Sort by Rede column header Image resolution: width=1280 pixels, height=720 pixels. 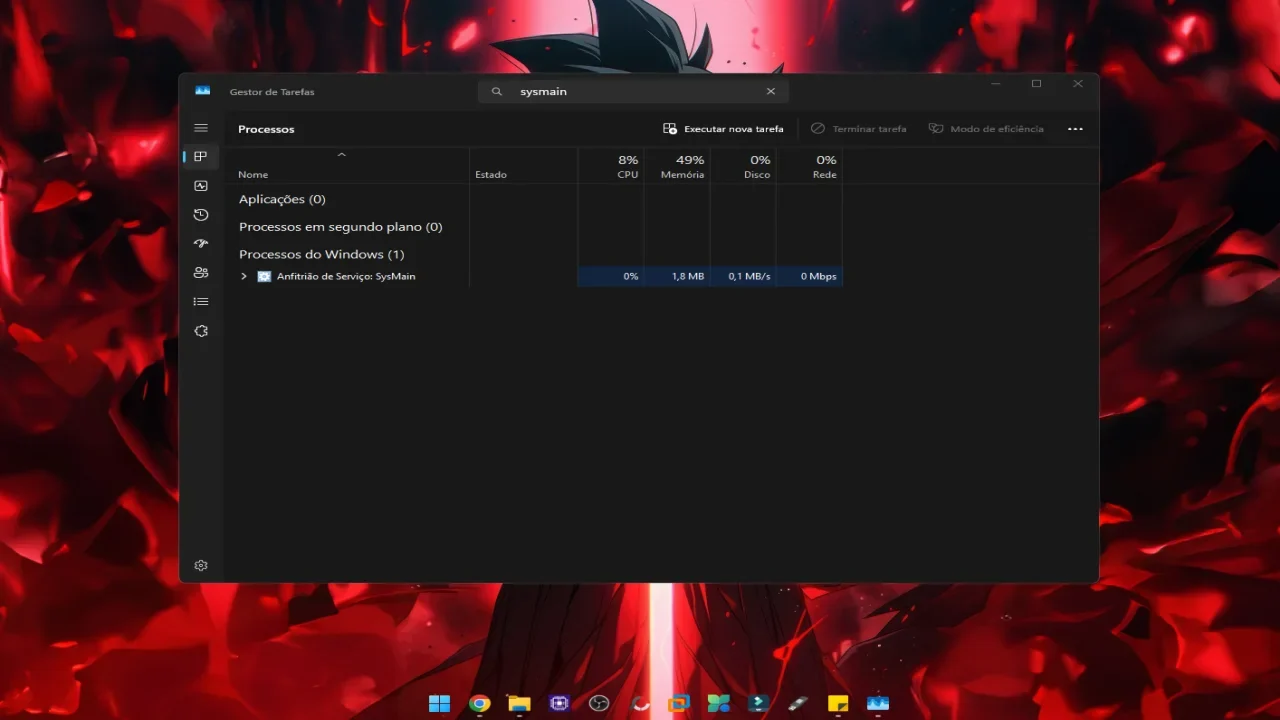(809, 166)
